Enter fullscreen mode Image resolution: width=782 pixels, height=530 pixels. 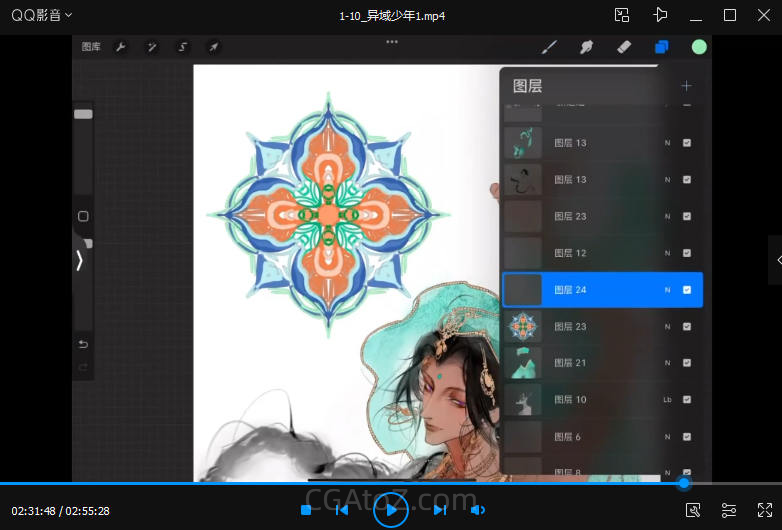pyautogui.click(x=765, y=510)
